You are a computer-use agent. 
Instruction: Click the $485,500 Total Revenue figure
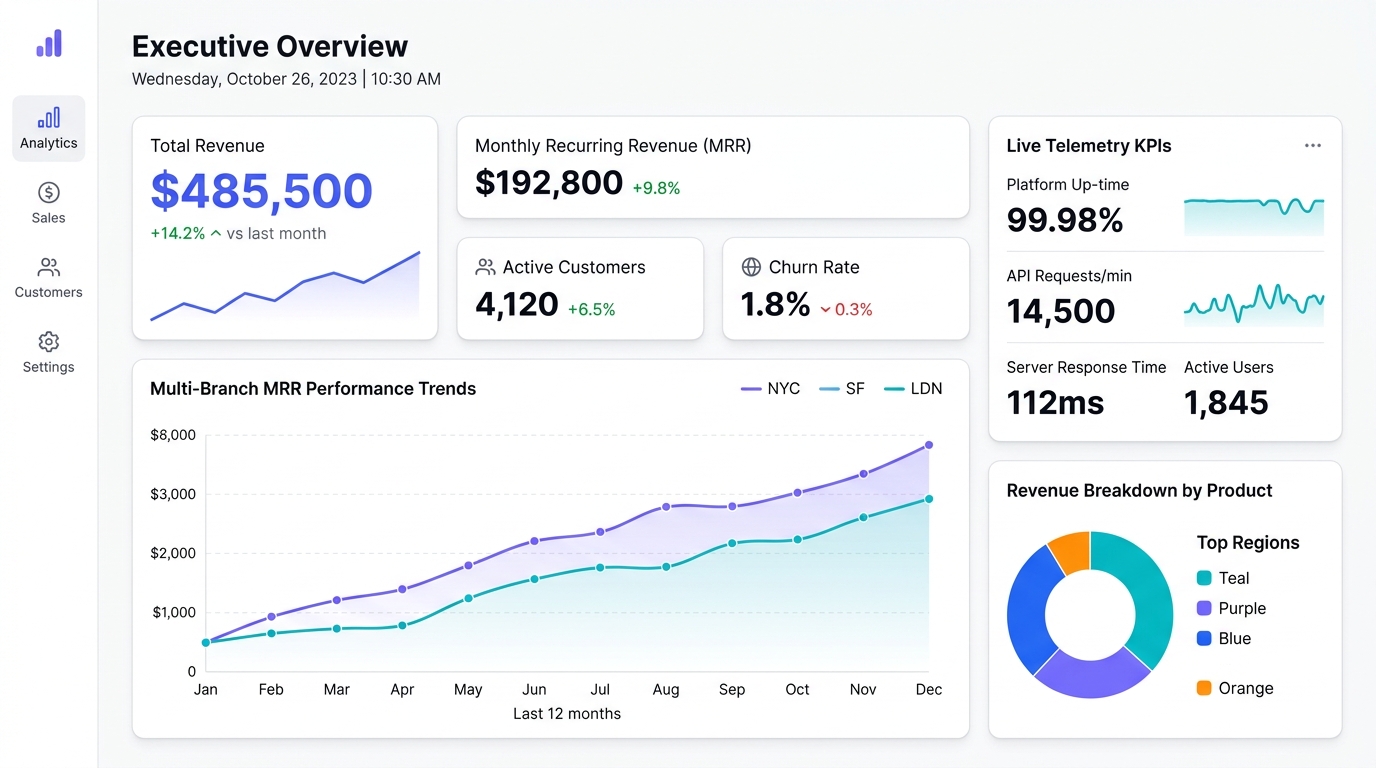tap(261, 191)
